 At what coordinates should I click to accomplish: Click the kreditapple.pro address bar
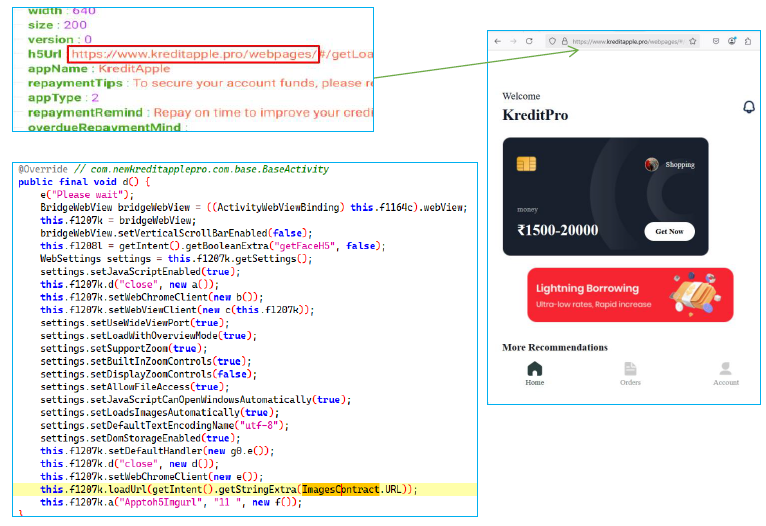[622, 42]
